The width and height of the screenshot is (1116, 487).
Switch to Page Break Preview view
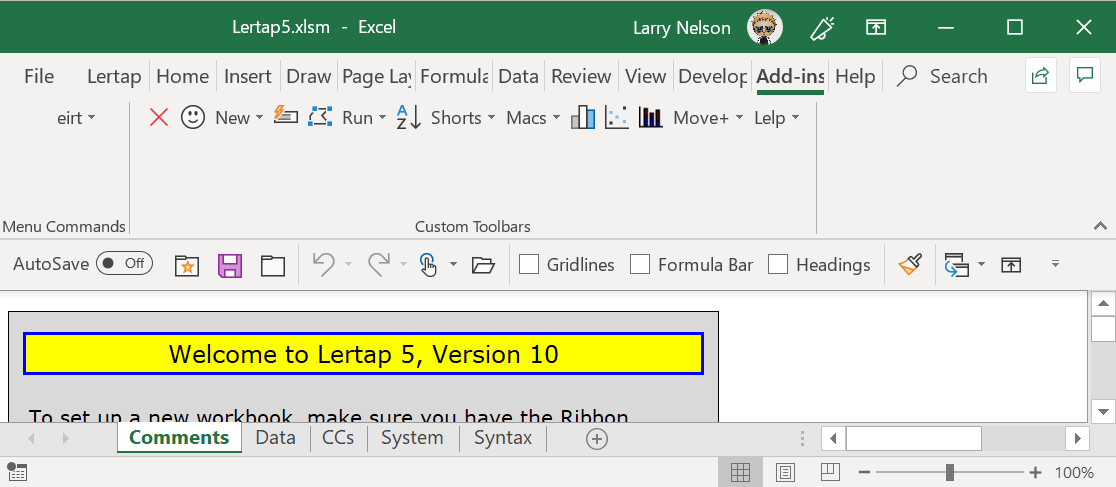pos(830,472)
